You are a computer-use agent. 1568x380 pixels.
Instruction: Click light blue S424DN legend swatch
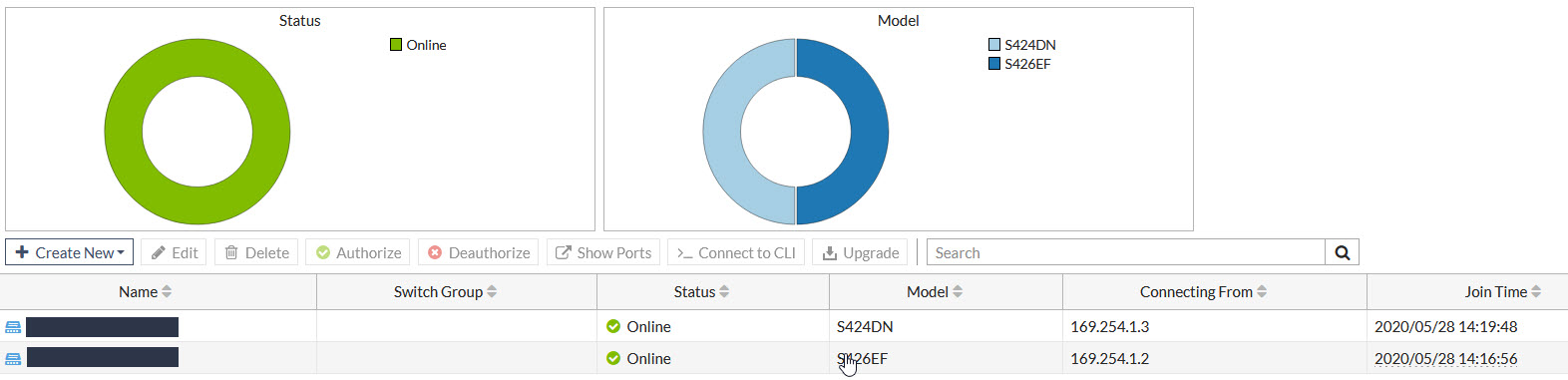[994, 45]
